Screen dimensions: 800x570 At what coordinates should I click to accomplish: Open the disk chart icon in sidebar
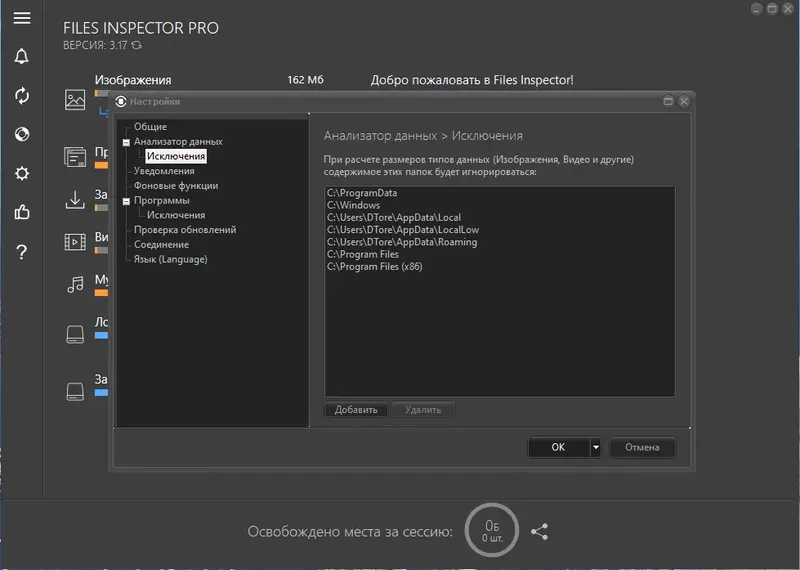22,134
